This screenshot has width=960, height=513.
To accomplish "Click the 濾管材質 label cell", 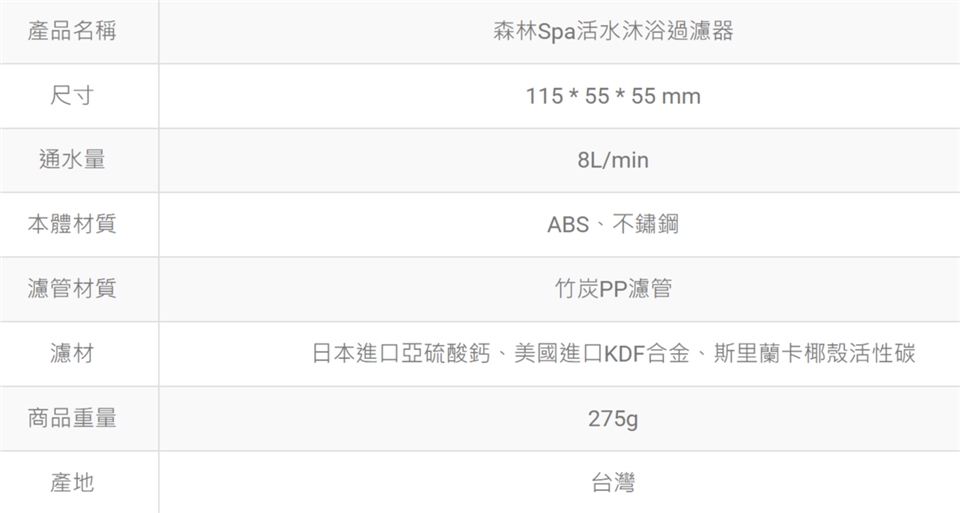I will tap(72, 289).
